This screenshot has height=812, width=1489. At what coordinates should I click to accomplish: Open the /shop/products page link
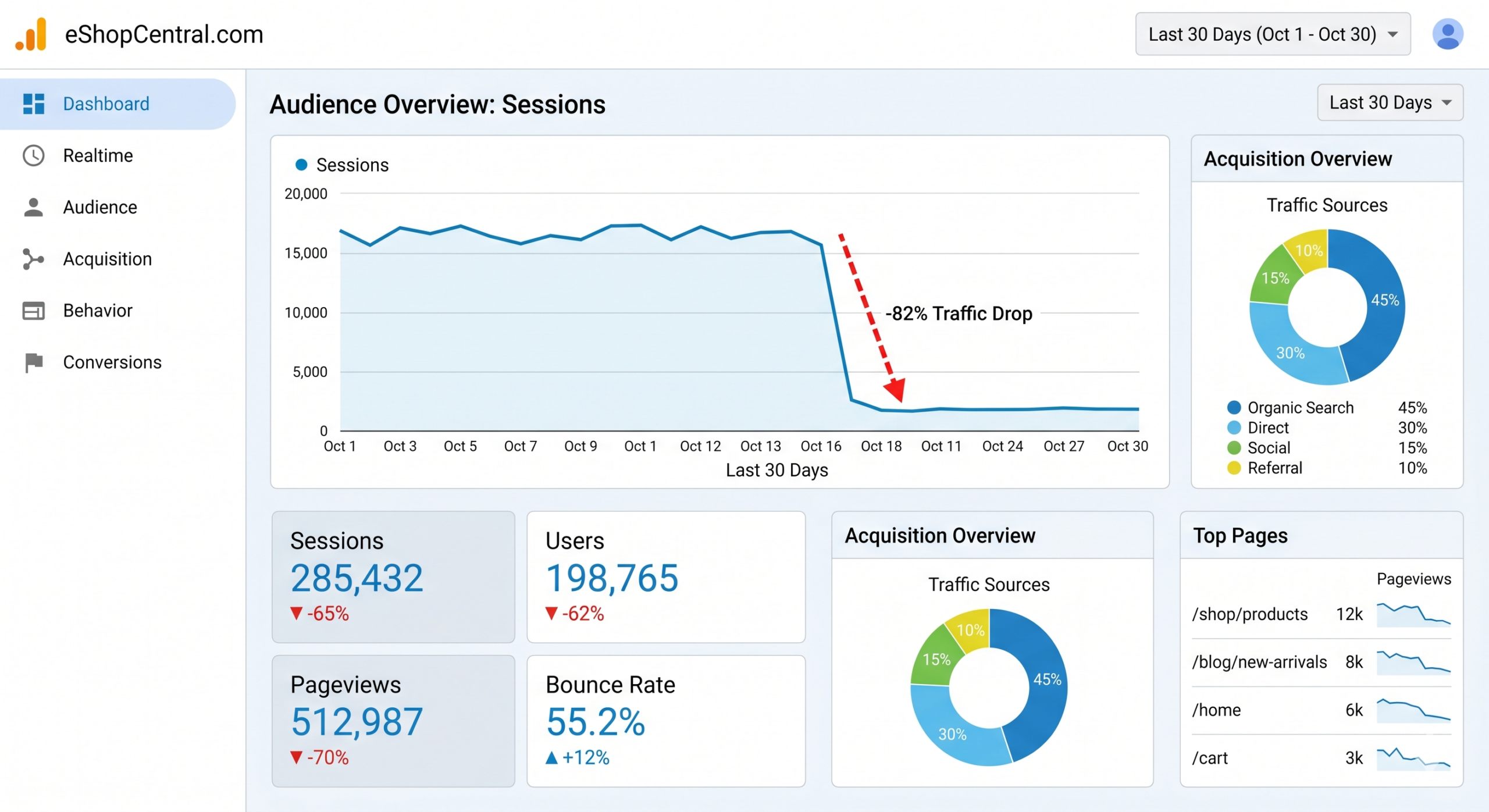1249,614
